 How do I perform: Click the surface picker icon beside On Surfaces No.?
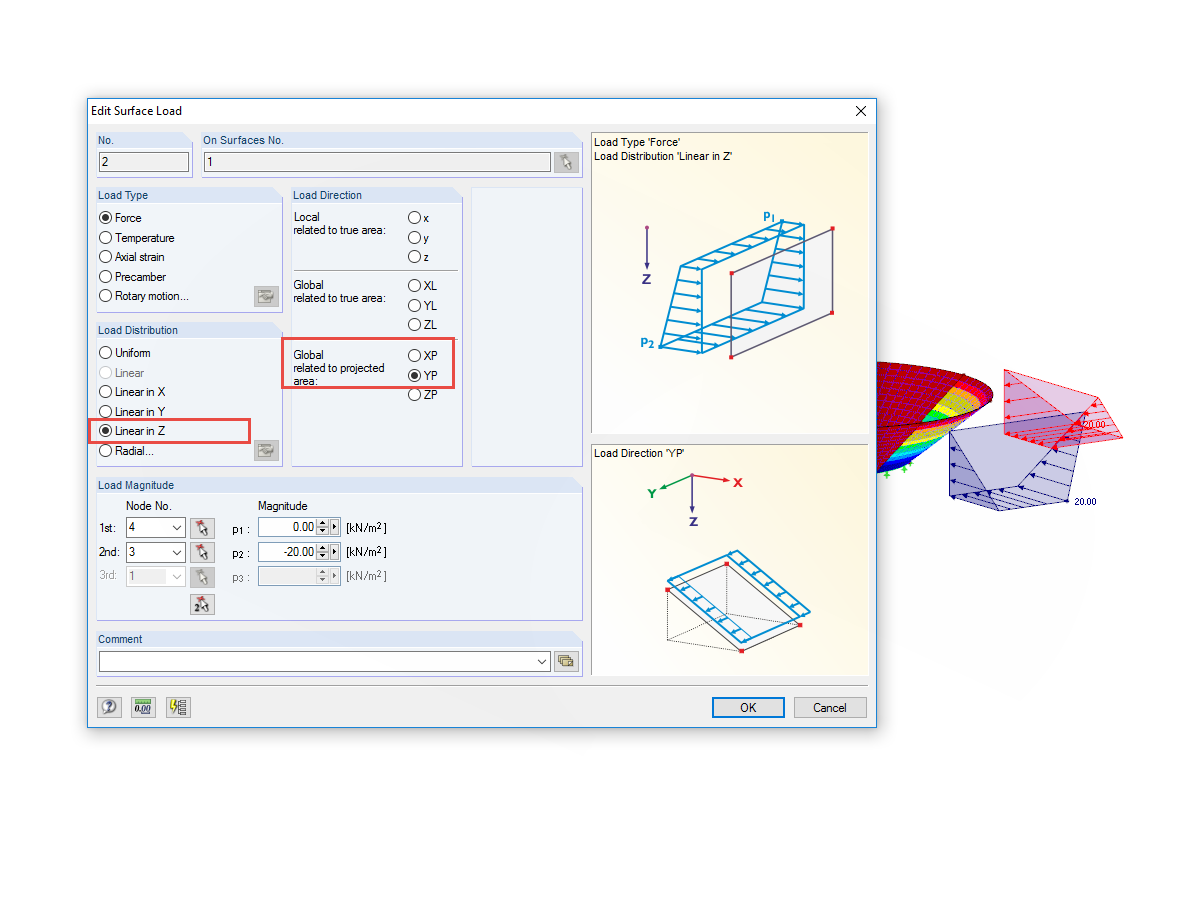565,160
